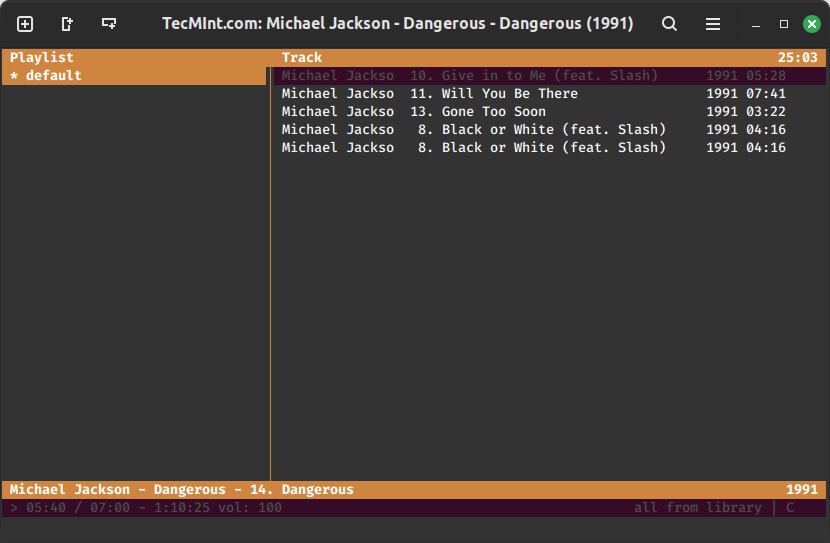Click the 05:40 / 07:00 playback position
830x543 pixels.
78,508
